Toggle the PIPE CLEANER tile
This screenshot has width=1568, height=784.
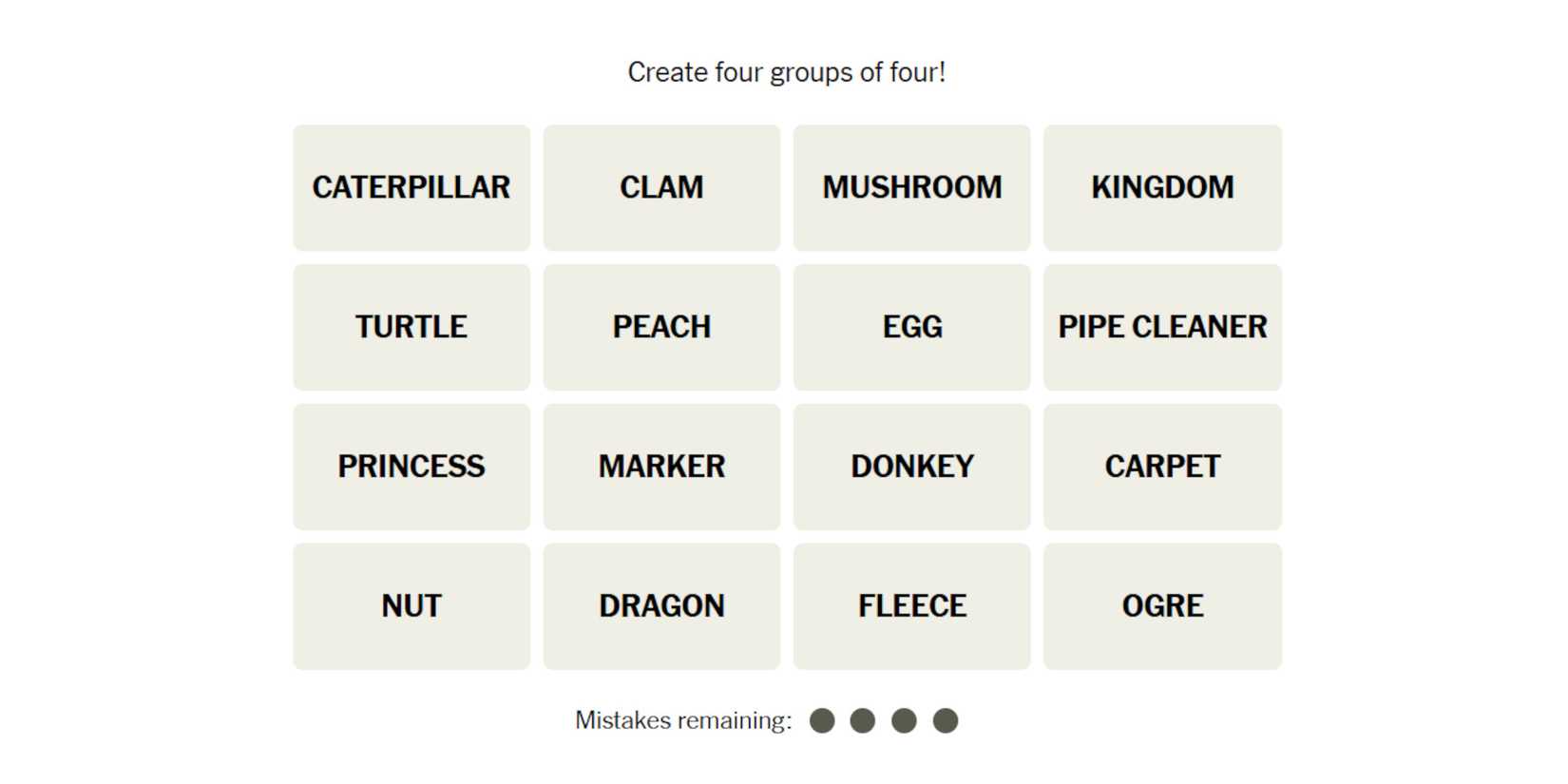1162,327
